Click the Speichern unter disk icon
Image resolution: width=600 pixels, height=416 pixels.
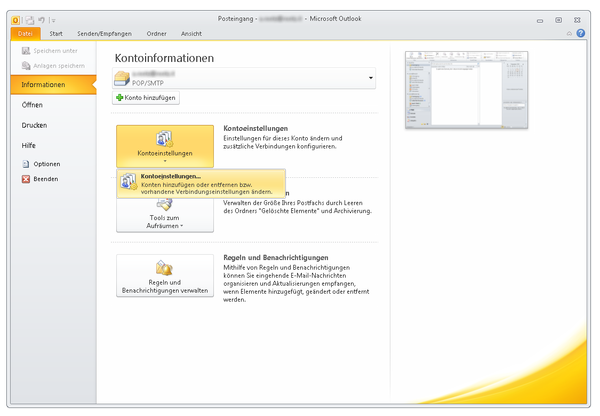click(26, 51)
